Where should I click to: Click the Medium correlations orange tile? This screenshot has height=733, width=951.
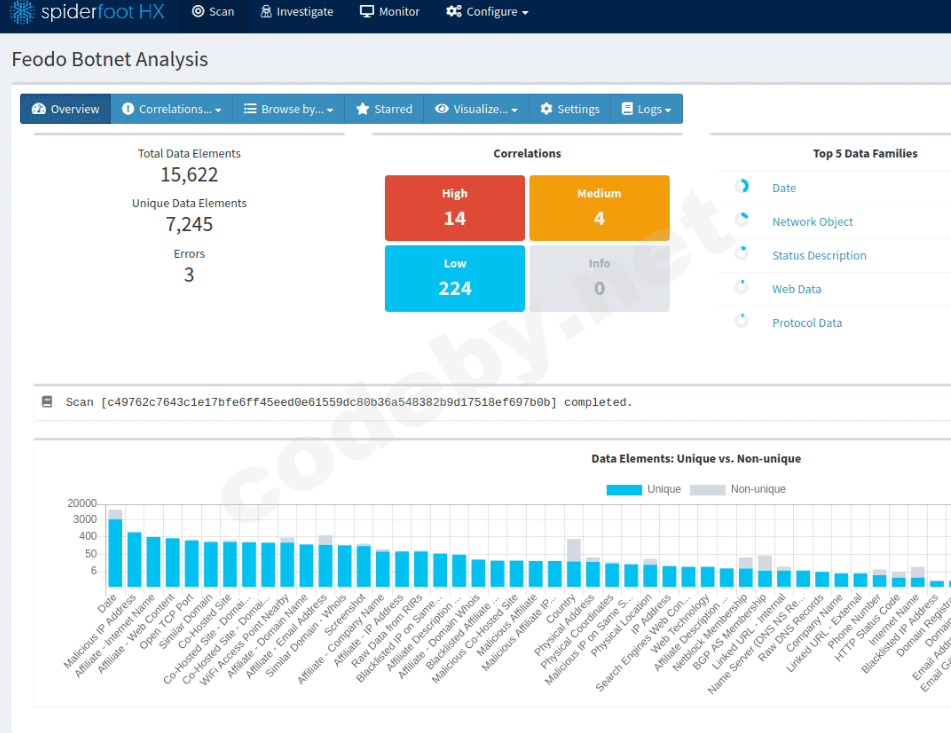click(599, 207)
